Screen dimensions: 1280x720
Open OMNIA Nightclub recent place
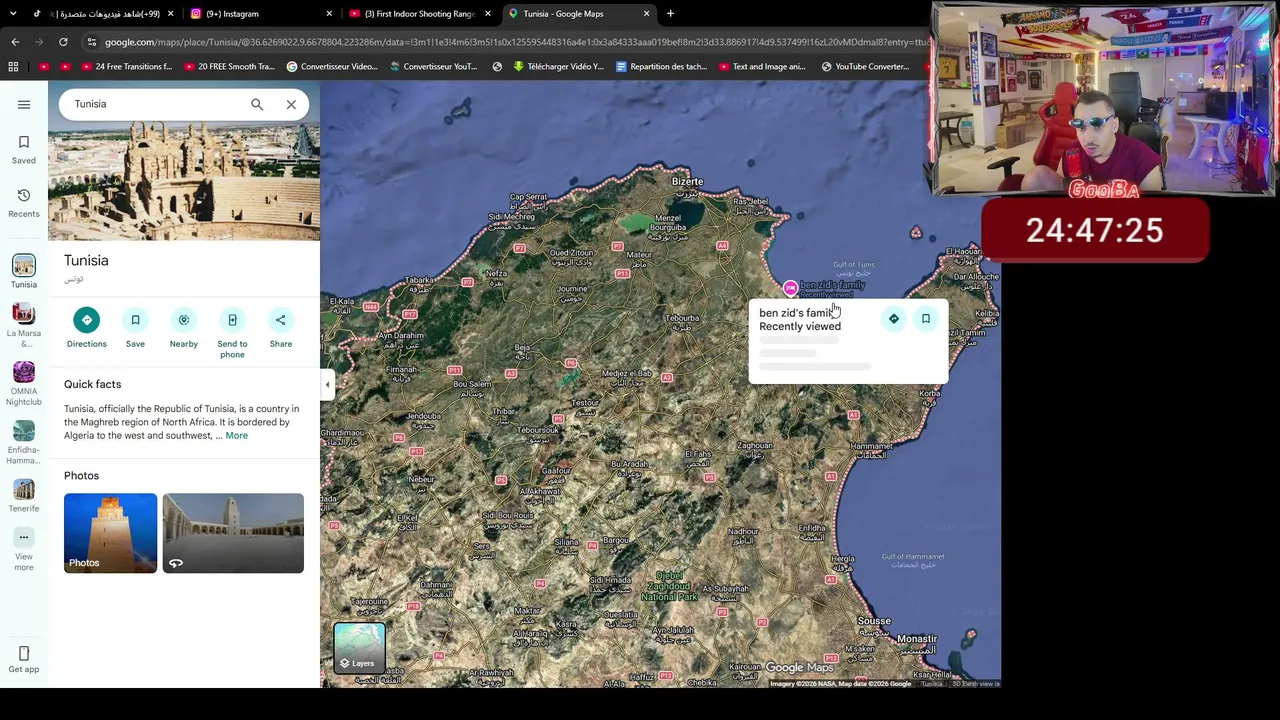tap(24, 384)
